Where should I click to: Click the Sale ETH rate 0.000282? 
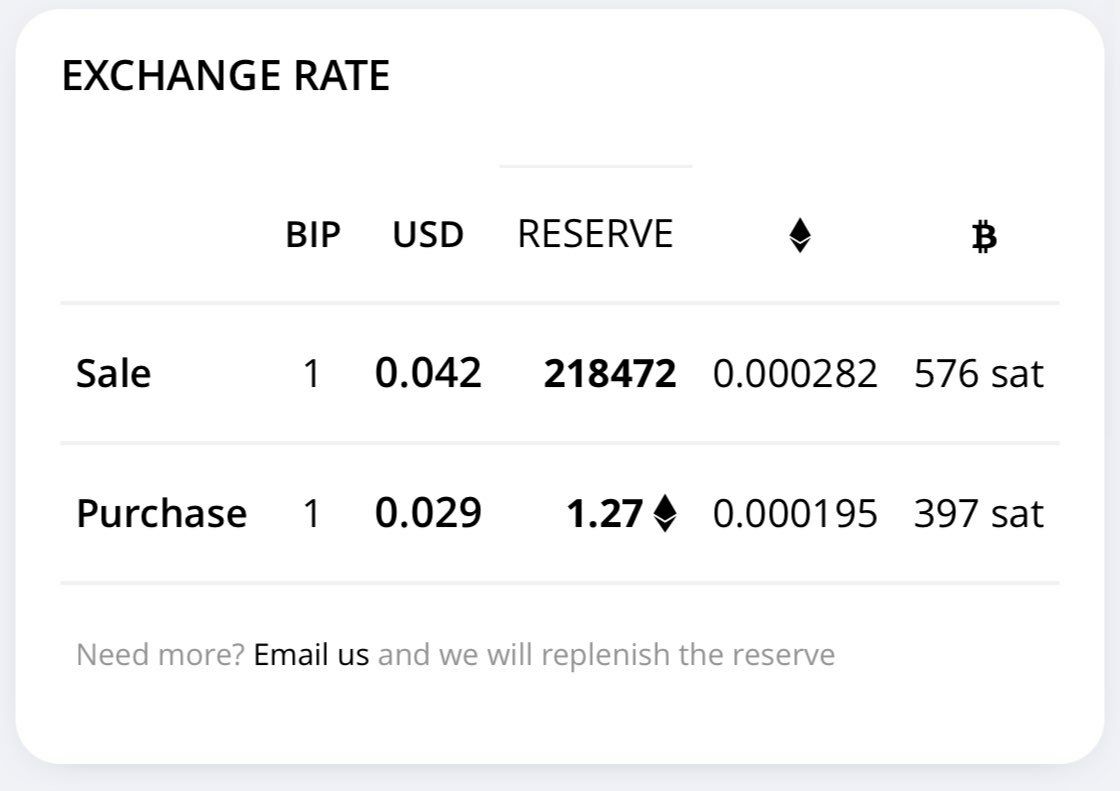[x=795, y=374]
